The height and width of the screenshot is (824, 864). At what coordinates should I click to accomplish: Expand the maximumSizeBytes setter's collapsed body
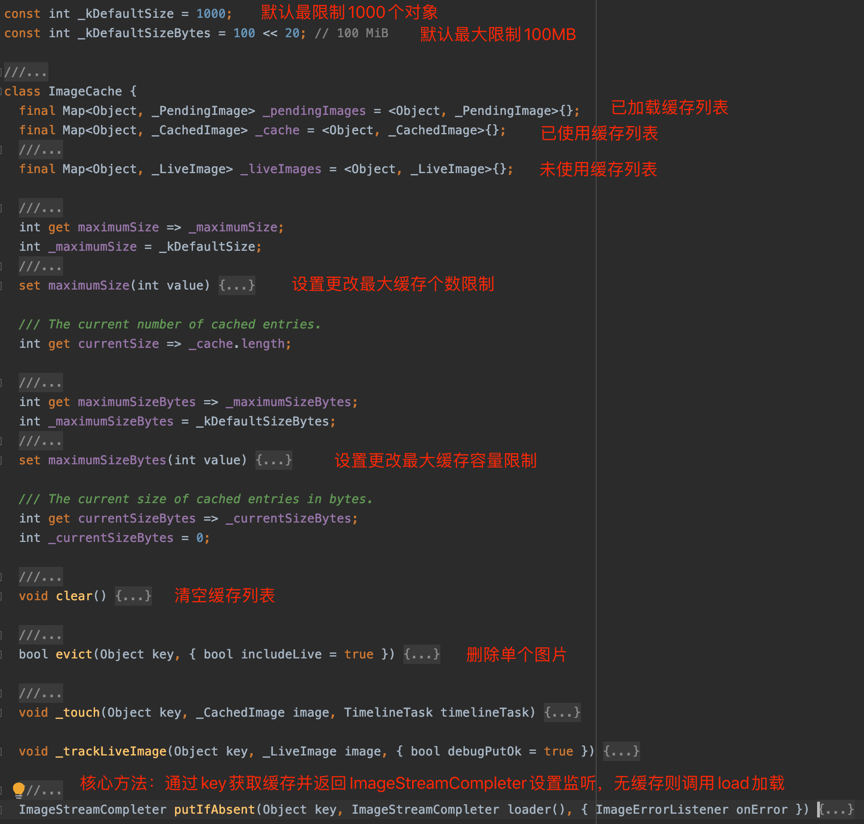(x=273, y=460)
